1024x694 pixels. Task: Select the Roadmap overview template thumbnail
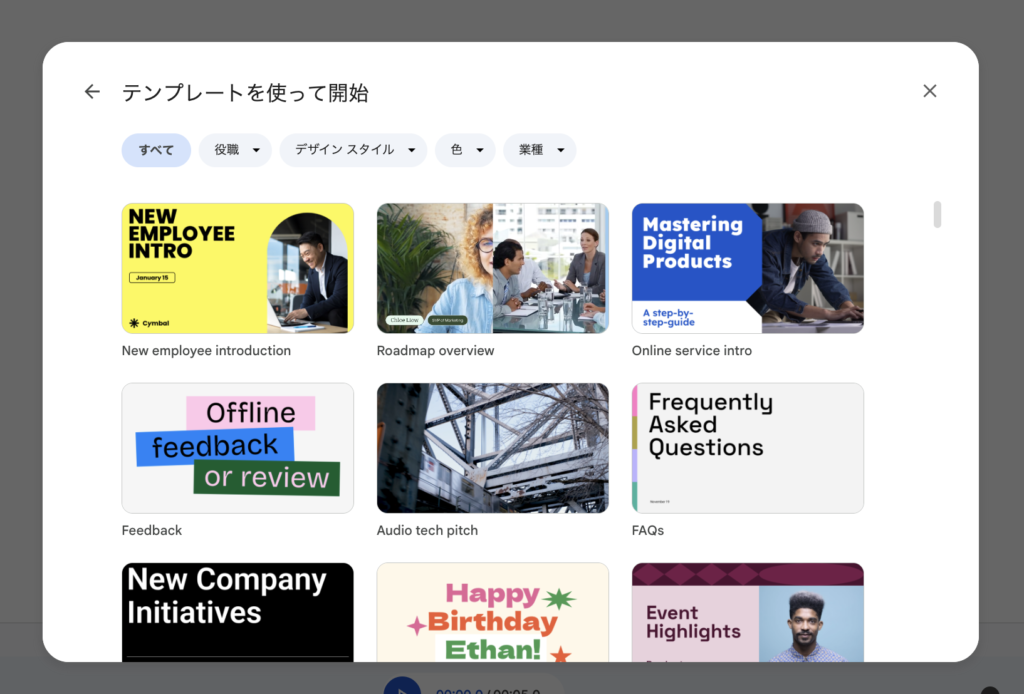point(492,268)
